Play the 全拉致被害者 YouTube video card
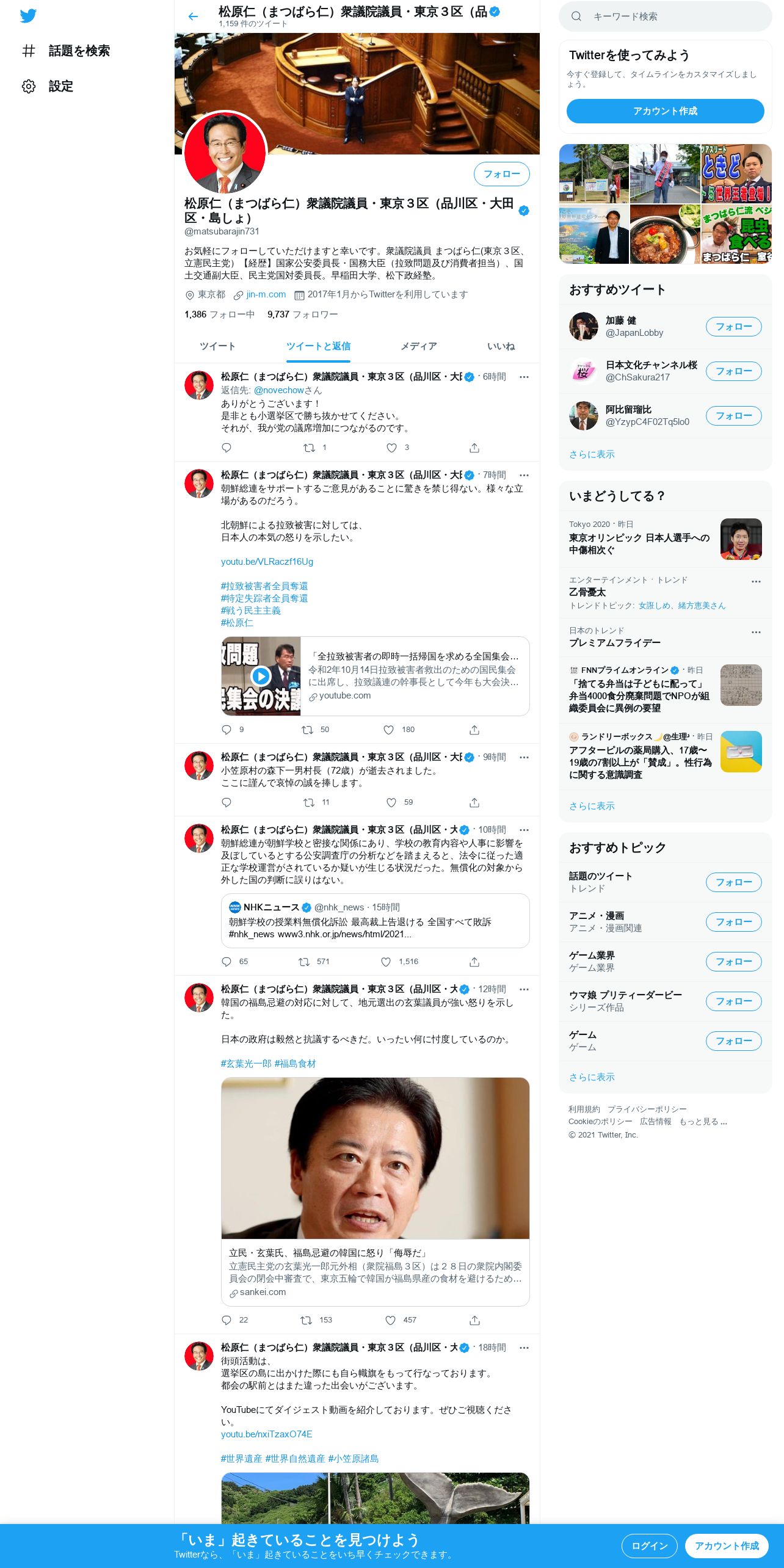The height and width of the screenshot is (1568, 784). [261, 676]
